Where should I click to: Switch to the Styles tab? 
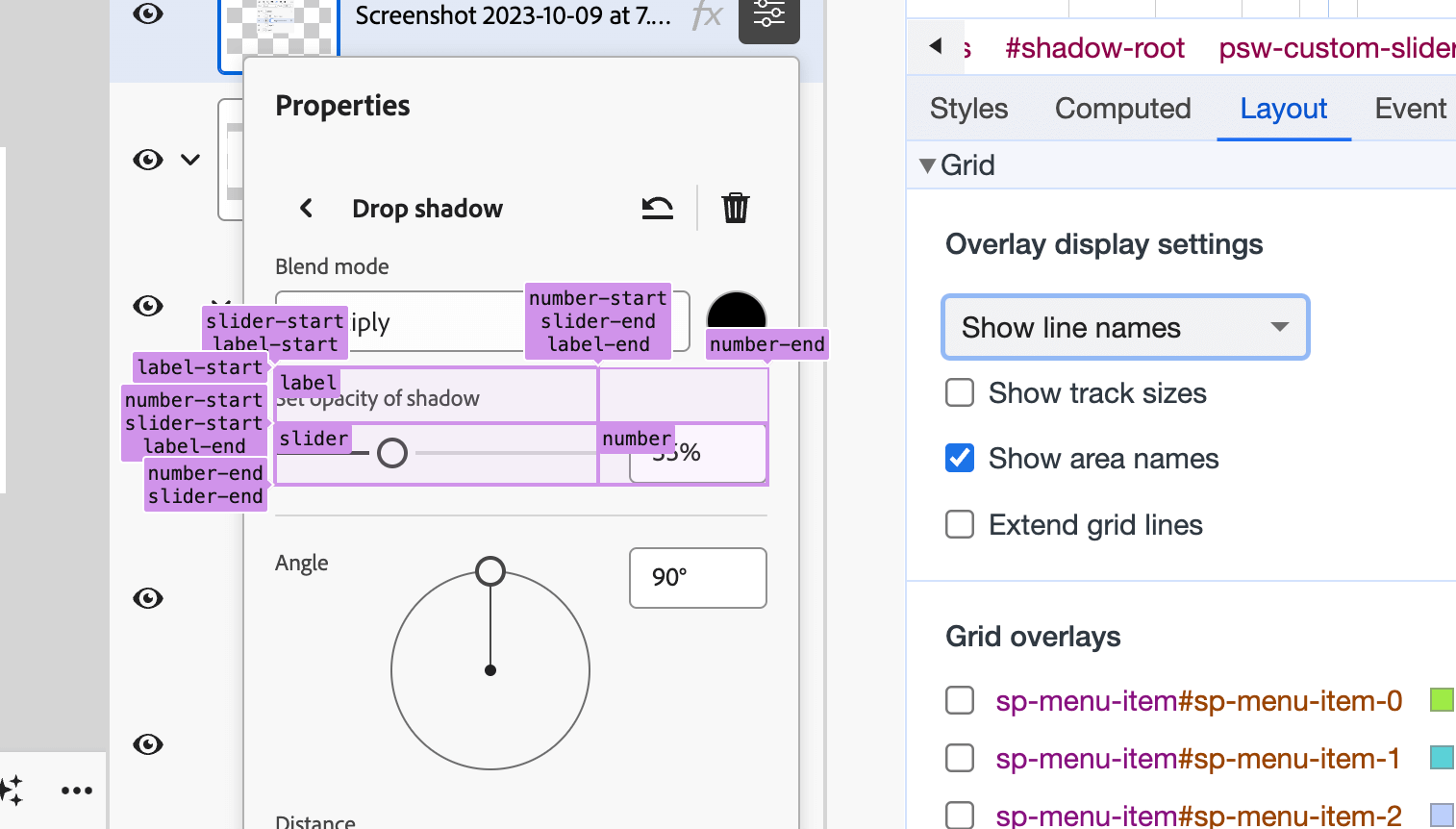(x=968, y=109)
